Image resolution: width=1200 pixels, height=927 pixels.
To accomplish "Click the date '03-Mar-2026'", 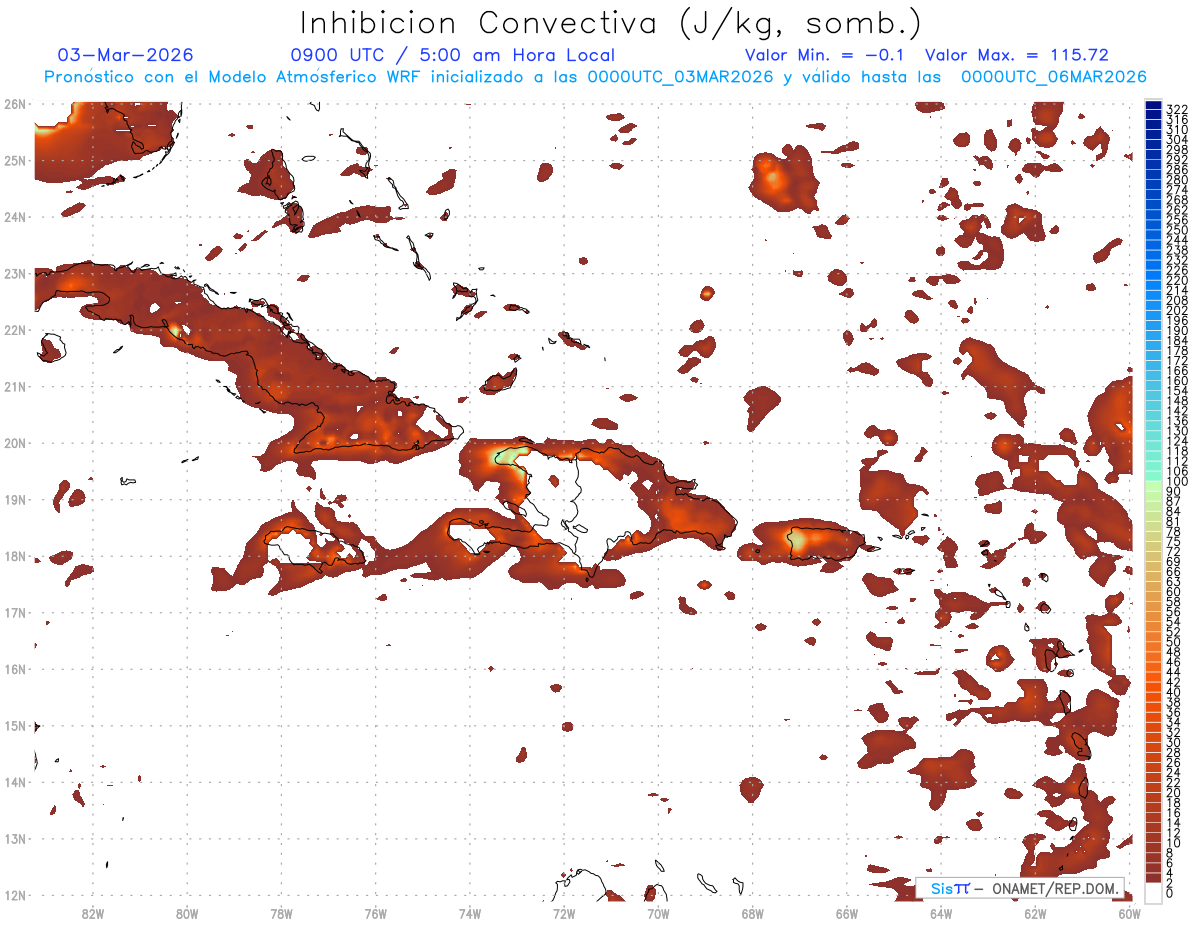I will tap(126, 55).
